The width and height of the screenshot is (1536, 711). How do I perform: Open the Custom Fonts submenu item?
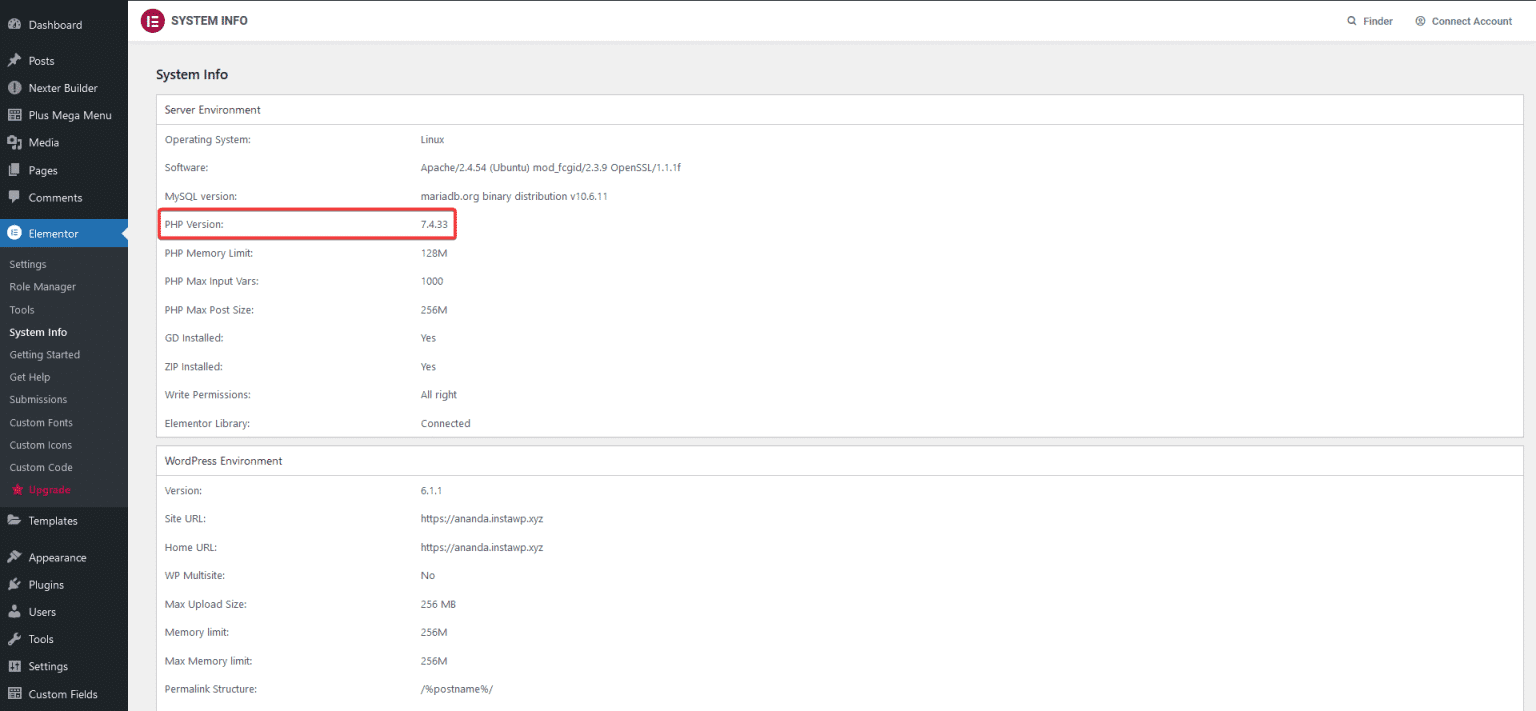[41, 422]
